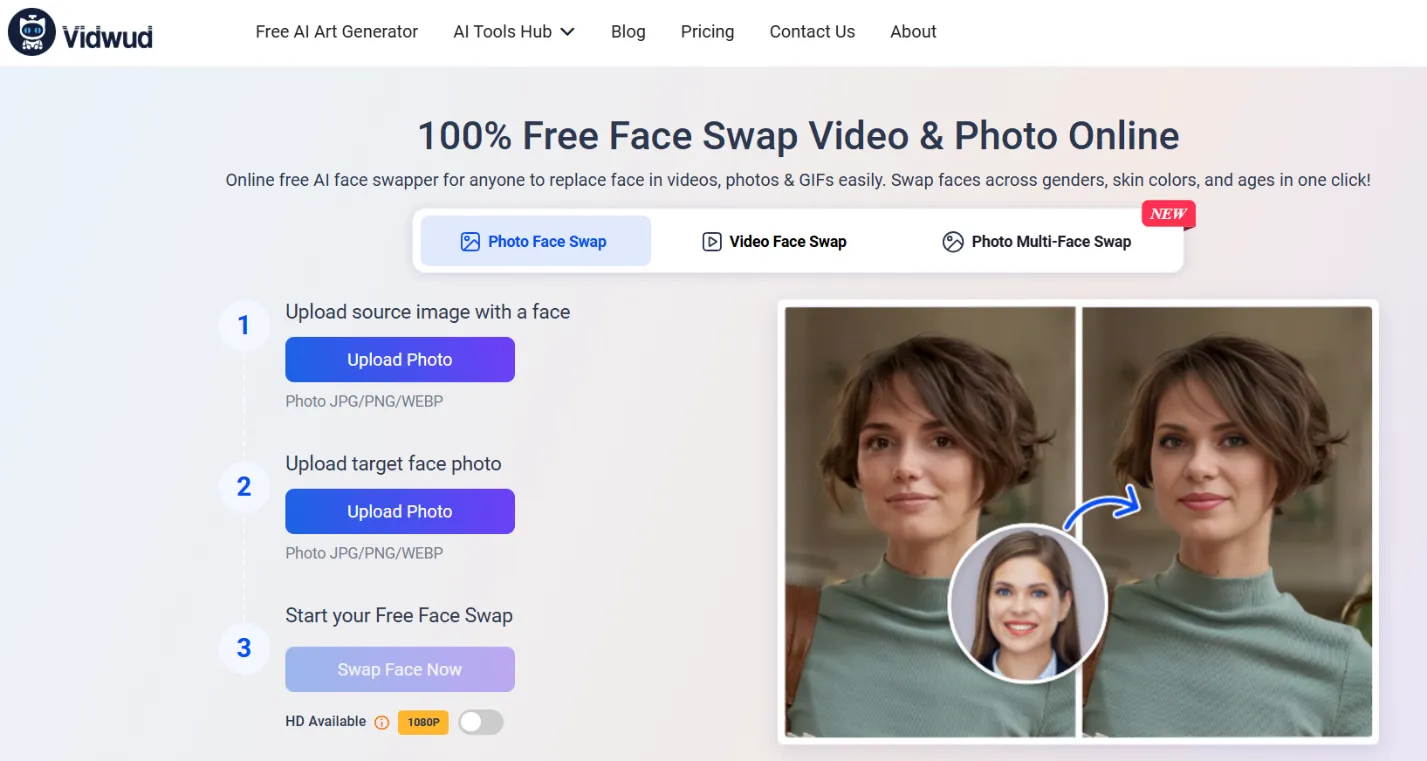The height and width of the screenshot is (761, 1427).
Task: Open the Pricing page
Action: [x=707, y=32]
